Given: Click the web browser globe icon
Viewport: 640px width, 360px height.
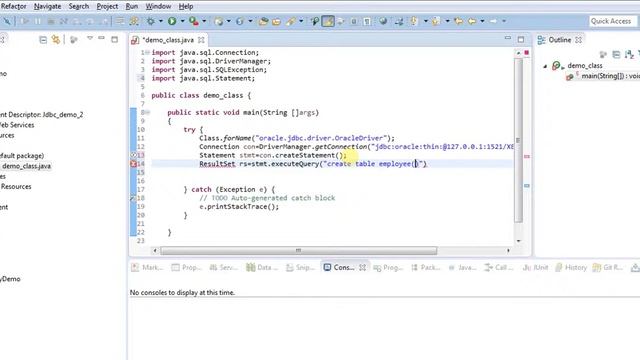Looking at the screenshot, I should (x=383, y=21).
